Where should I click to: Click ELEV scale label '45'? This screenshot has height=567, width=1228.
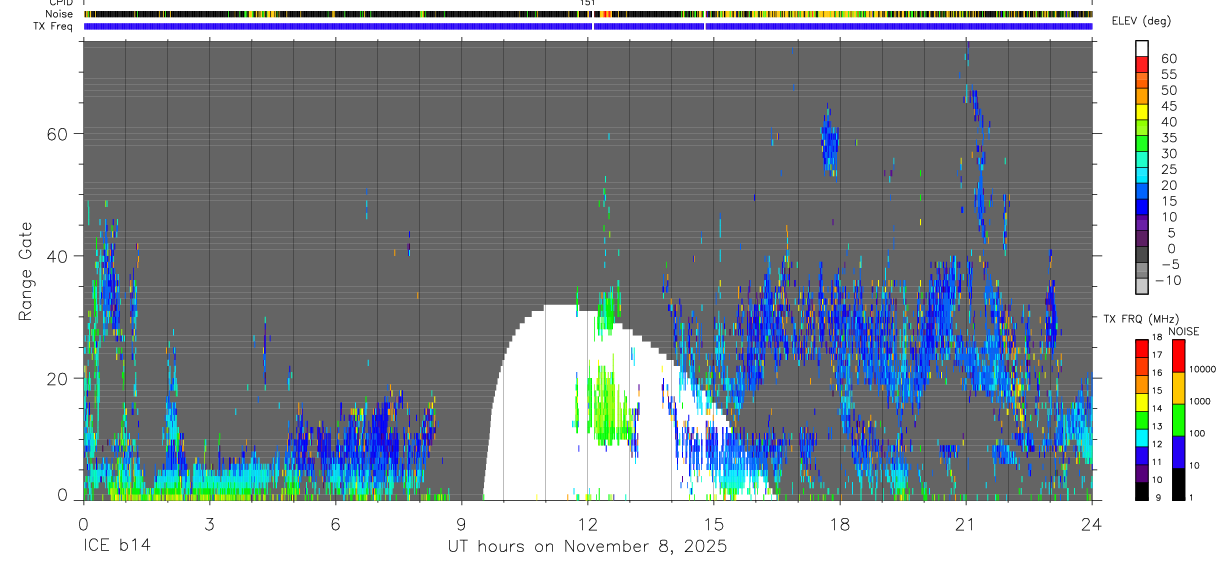[x=1168, y=106]
